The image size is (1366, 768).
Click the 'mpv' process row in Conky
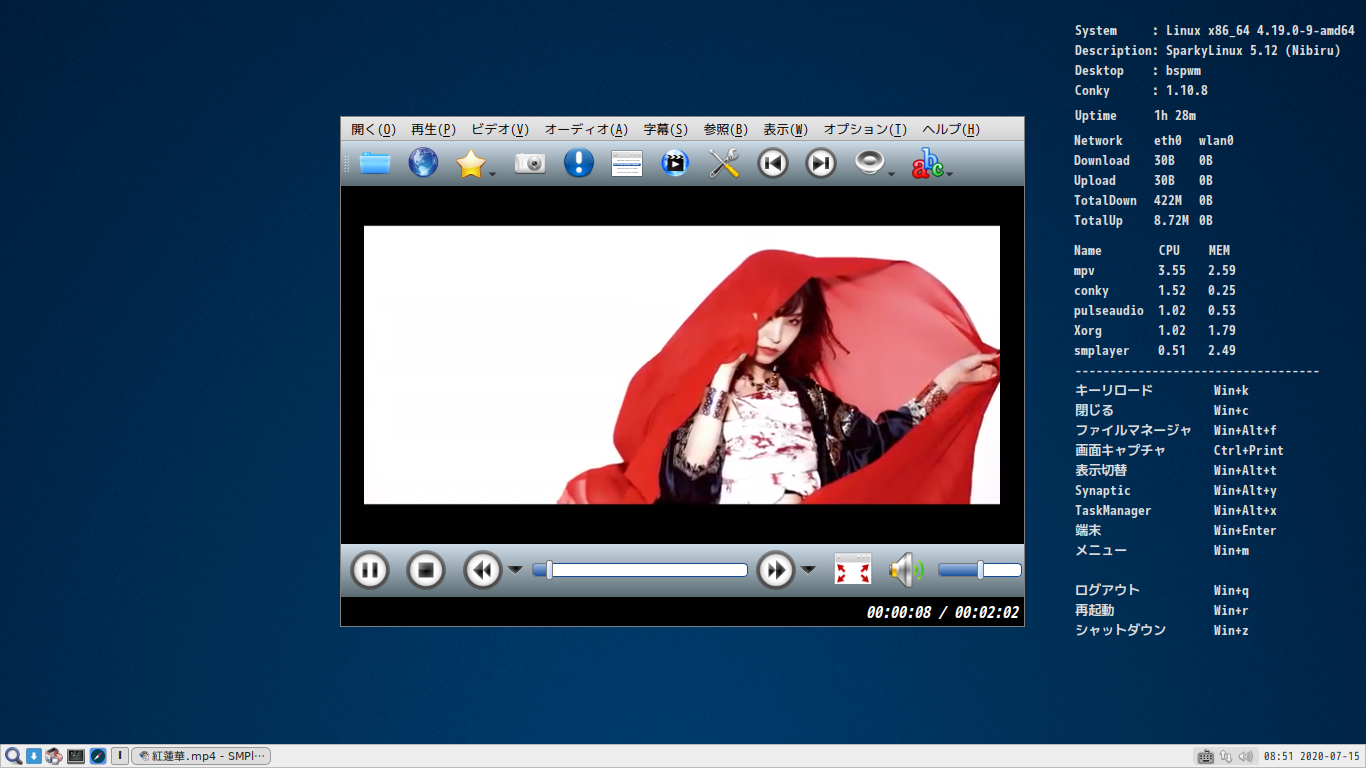tap(1154, 270)
